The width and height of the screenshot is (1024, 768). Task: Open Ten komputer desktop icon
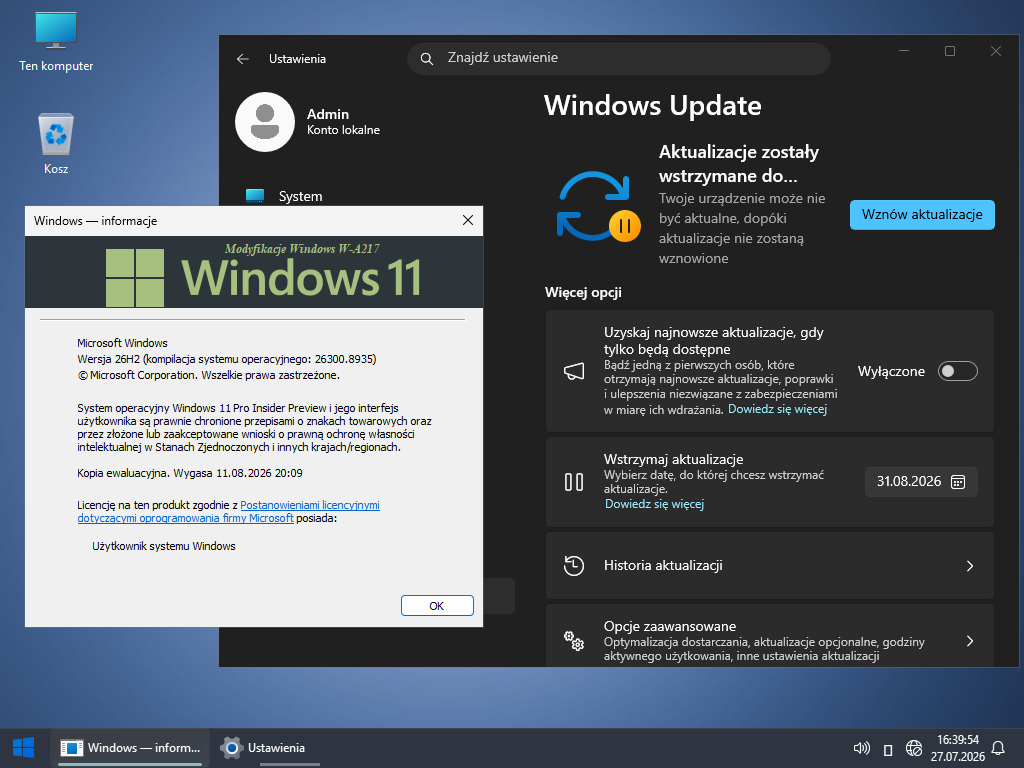[x=56, y=41]
